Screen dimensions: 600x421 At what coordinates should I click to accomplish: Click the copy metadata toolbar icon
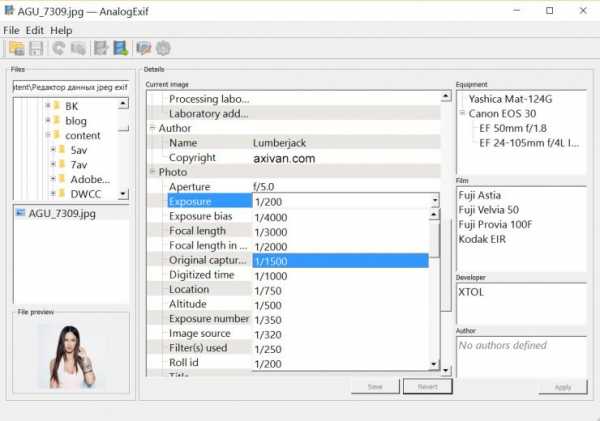tap(78, 48)
